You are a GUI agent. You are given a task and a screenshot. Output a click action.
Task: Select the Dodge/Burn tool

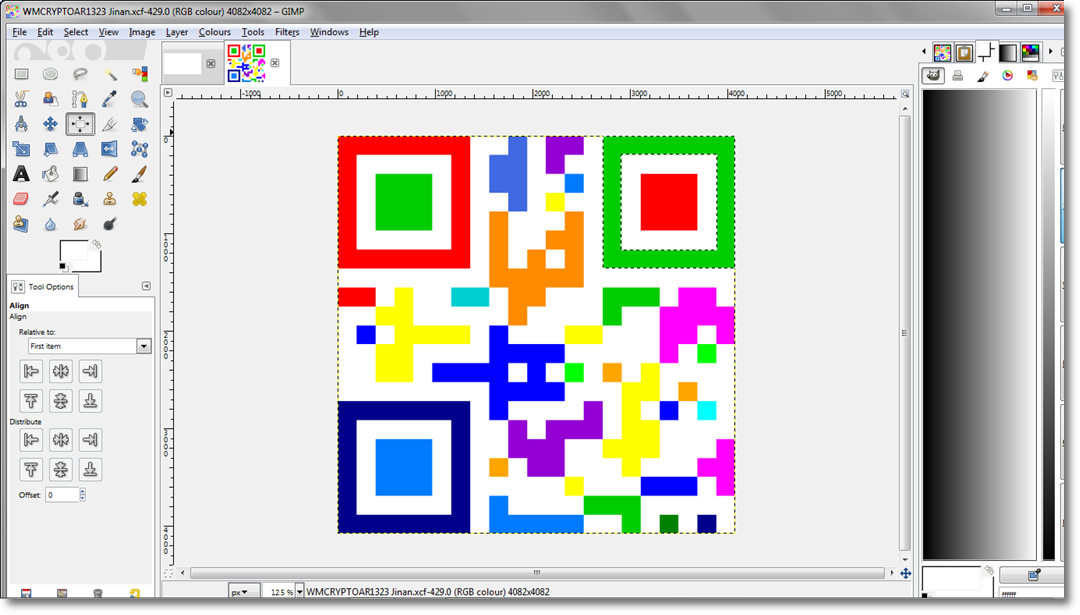[x=110, y=224]
